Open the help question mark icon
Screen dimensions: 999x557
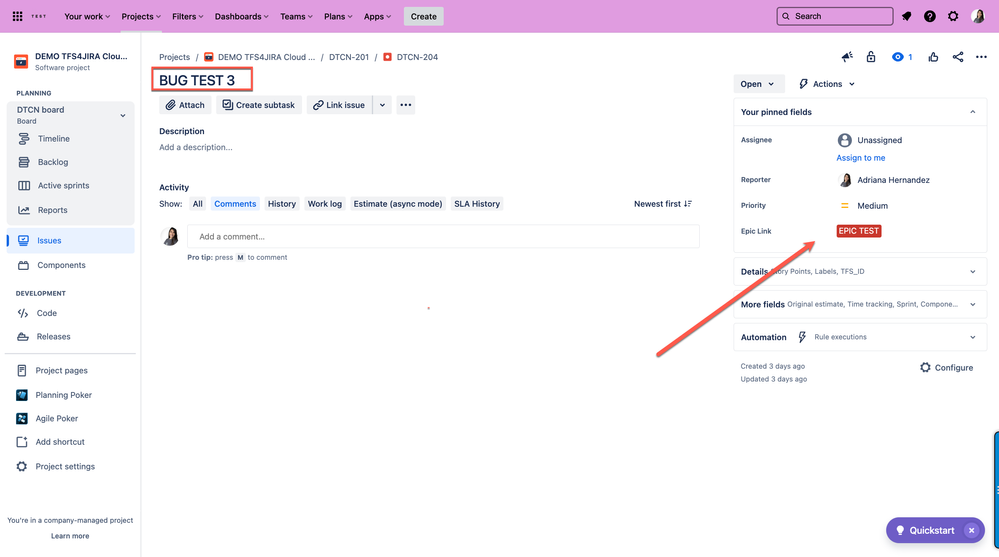pyautogui.click(x=930, y=17)
